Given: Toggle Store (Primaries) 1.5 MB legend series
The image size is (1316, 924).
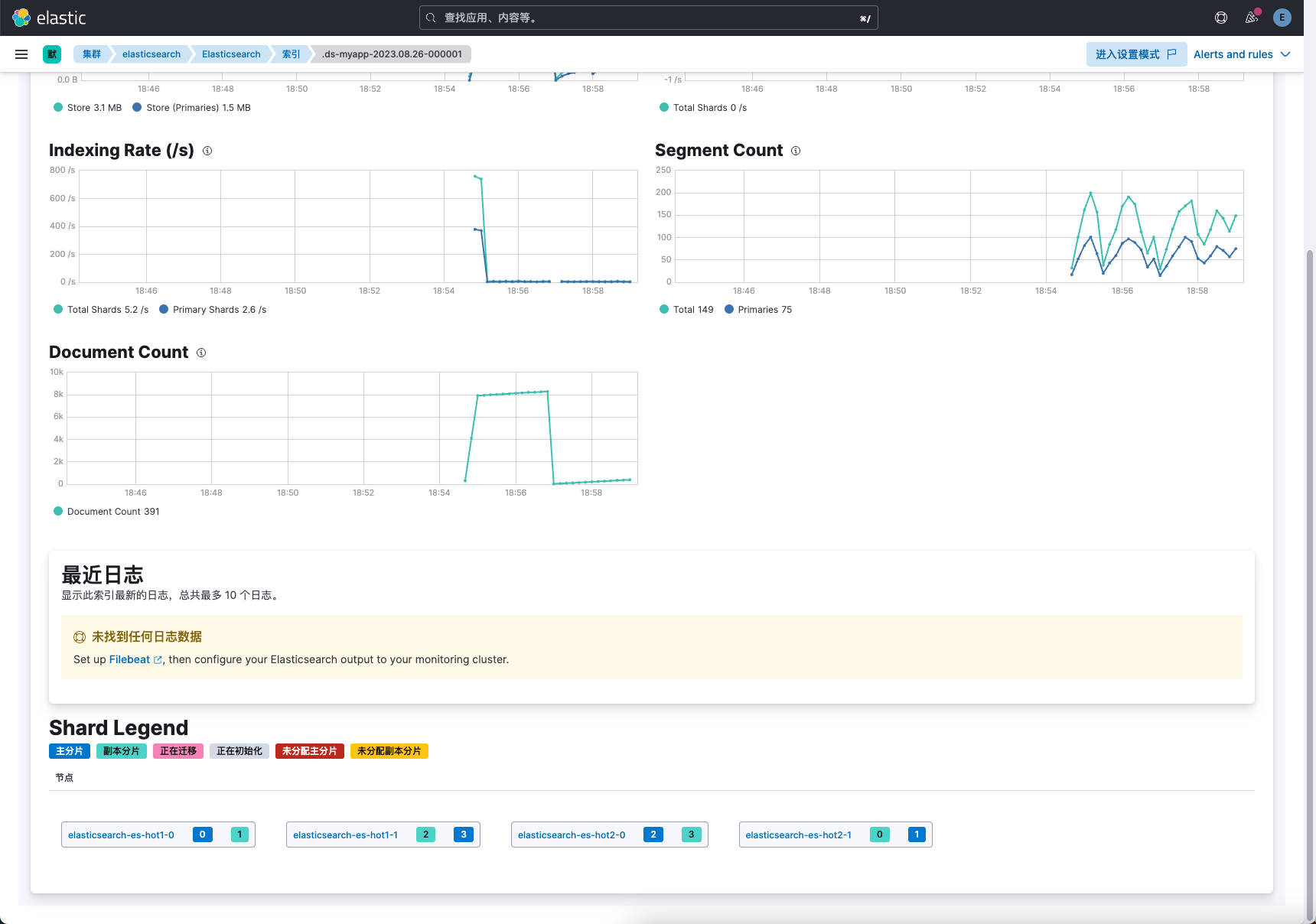Looking at the screenshot, I should (191, 108).
